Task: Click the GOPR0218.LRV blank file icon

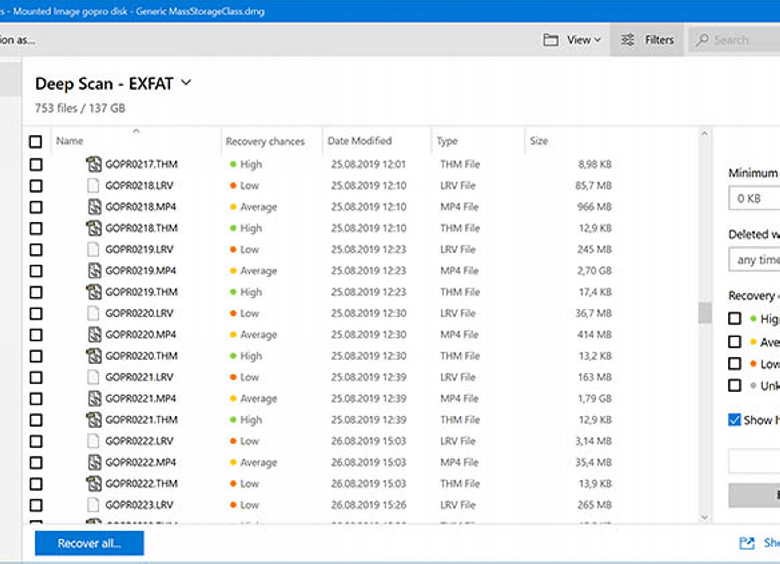Action: pyautogui.click(x=94, y=186)
